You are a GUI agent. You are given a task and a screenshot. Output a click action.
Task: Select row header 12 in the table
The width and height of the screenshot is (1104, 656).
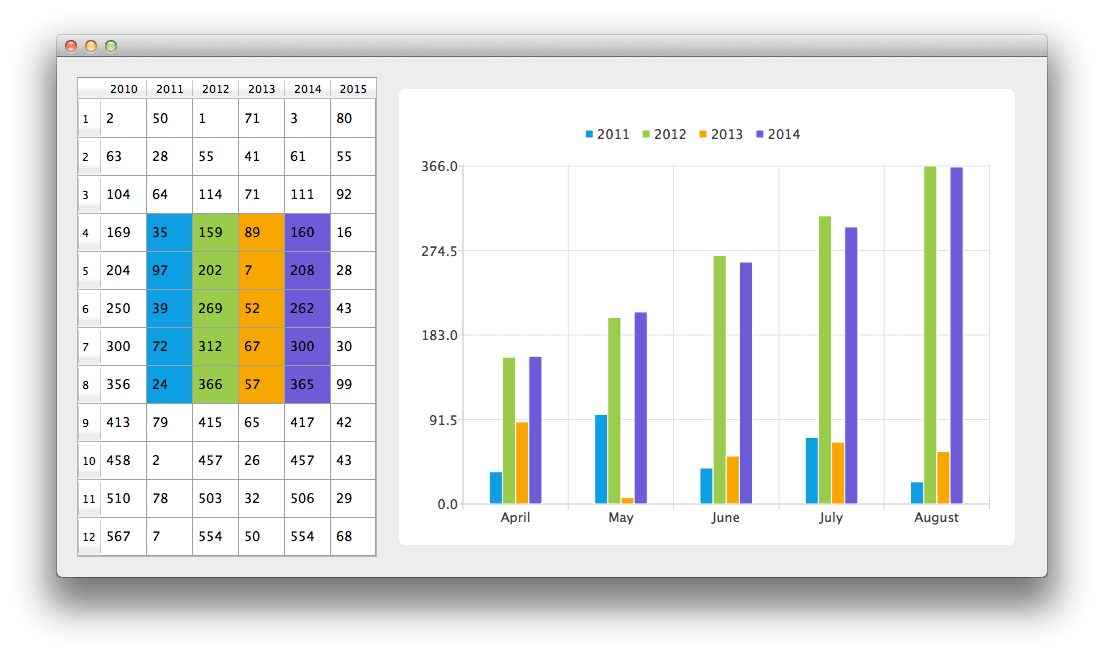86,536
